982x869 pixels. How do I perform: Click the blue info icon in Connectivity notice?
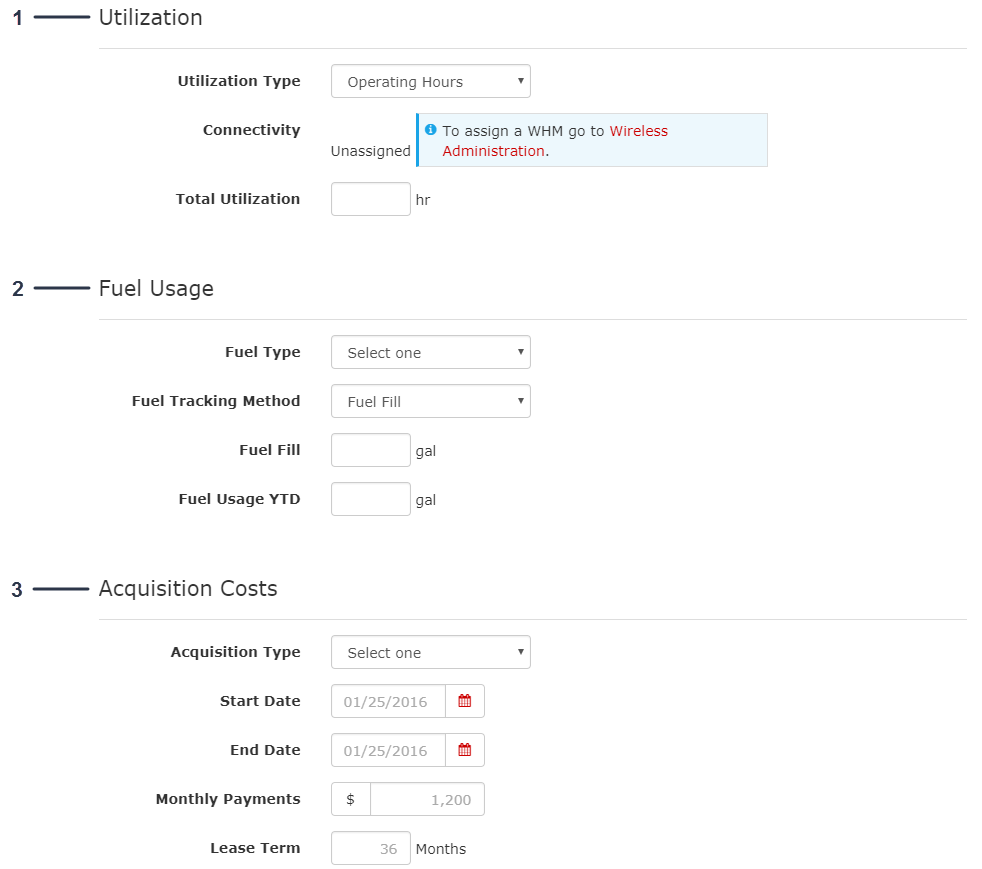click(x=430, y=130)
